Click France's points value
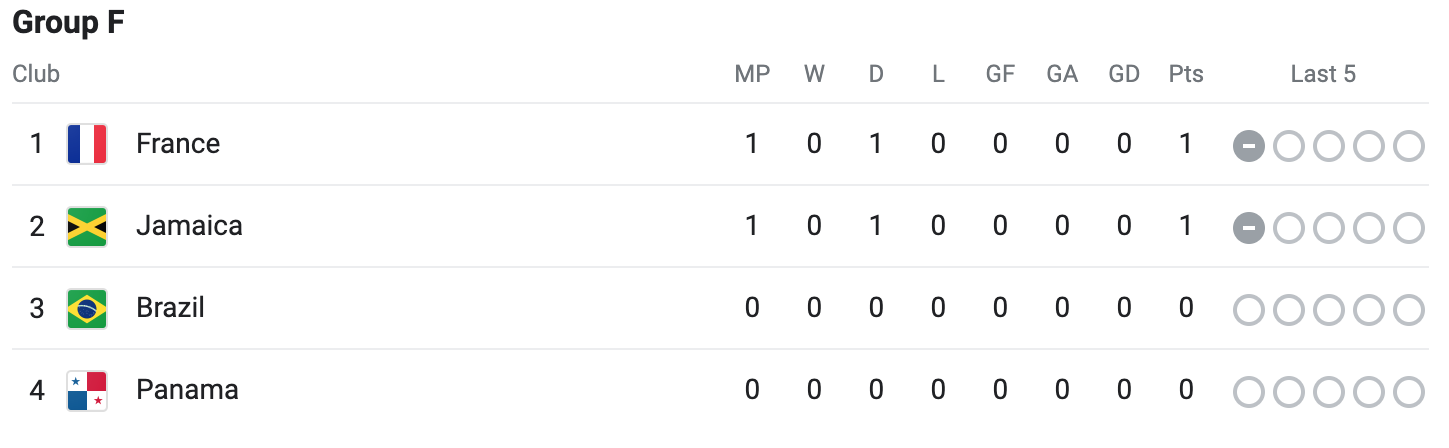1449x448 pixels. pyautogui.click(x=1186, y=144)
